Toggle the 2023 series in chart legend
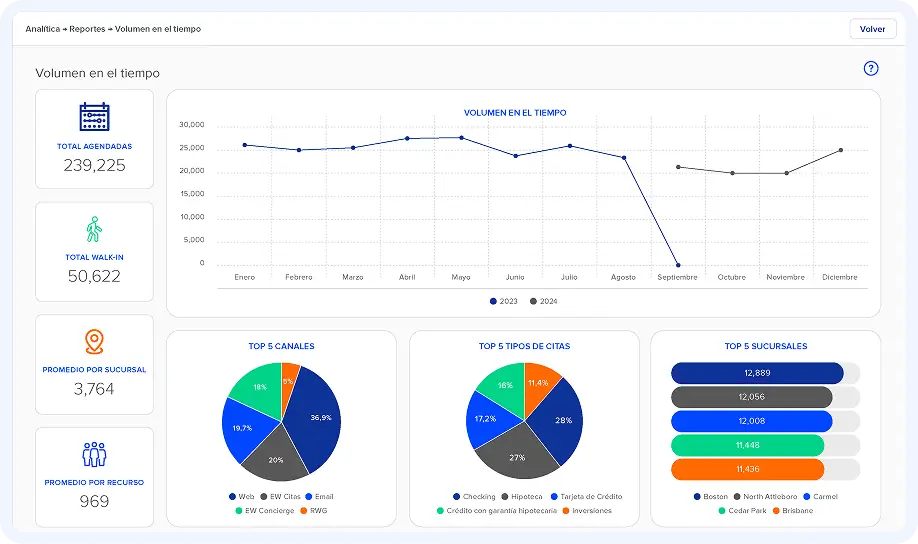Image resolution: width=918 pixels, height=544 pixels. click(x=506, y=301)
